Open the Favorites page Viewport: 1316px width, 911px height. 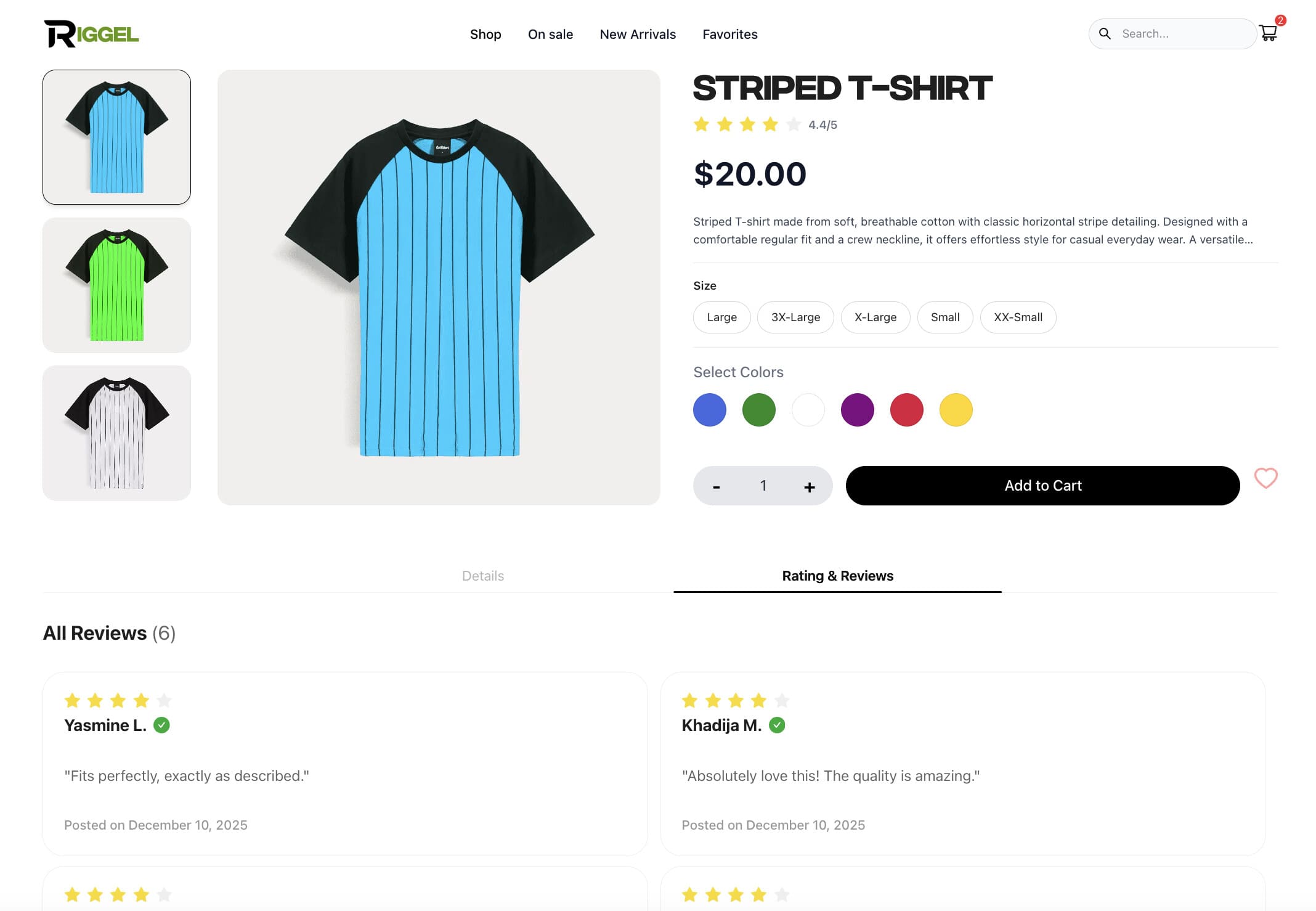[730, 35]
